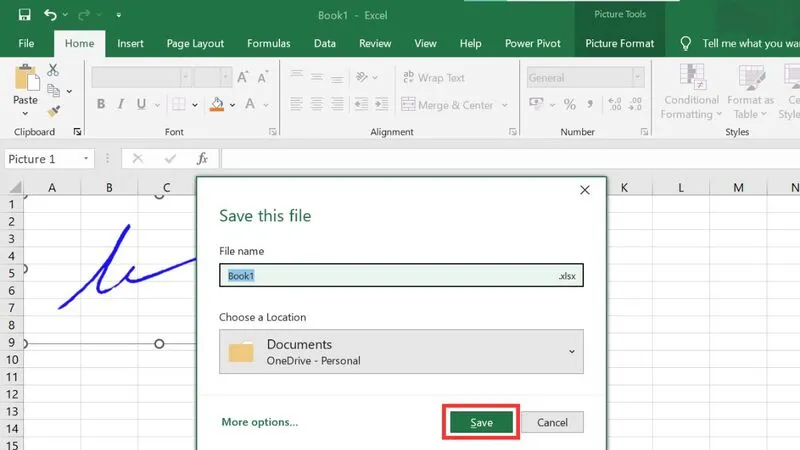Click the Paste clipboard icon
Image resolution: width=800 pixels, height=450 pixels.
tap(26, 78)
